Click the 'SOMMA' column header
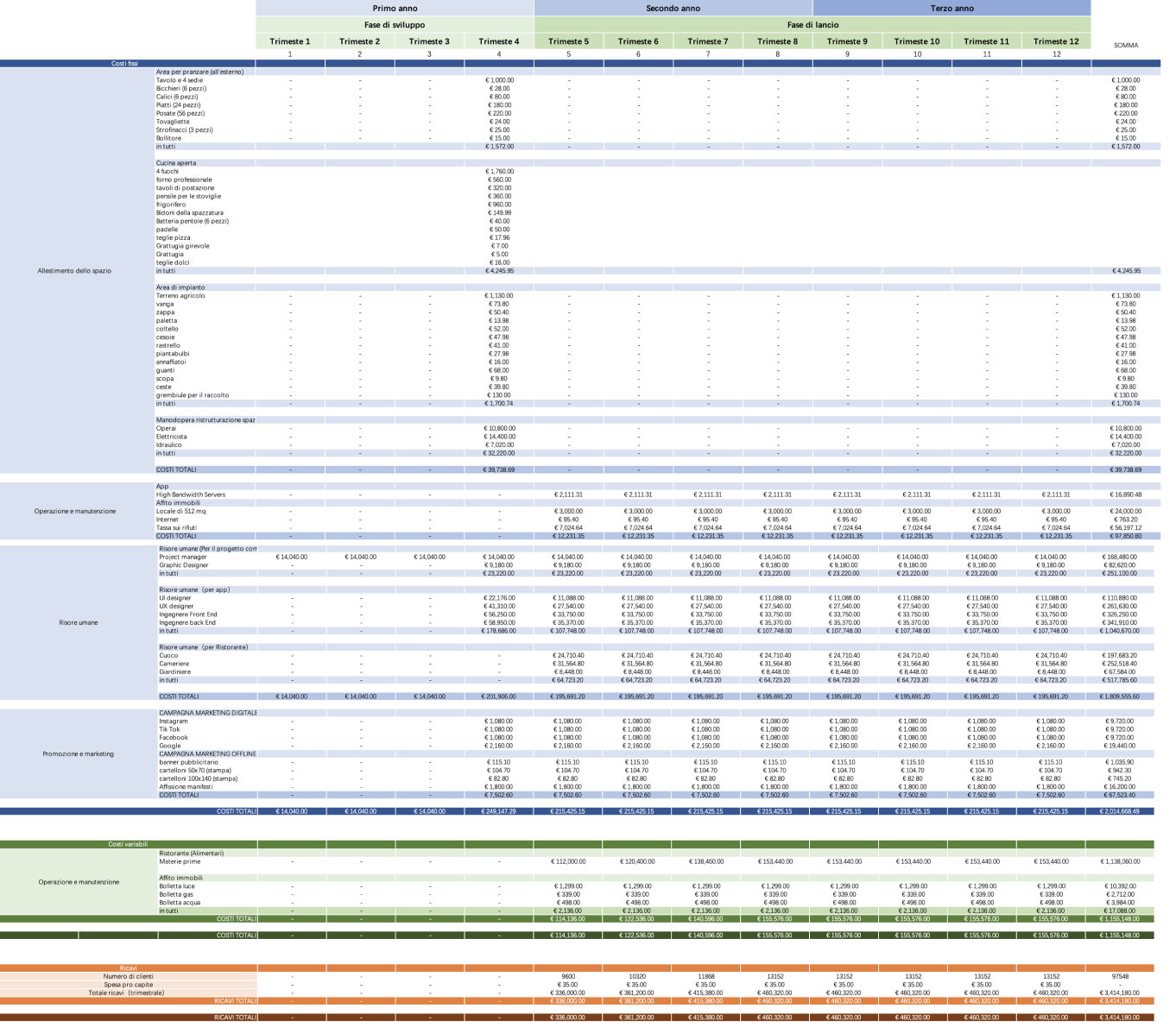The height and width of the screenshot is (1027, 1176). (x=1126, y=45)
